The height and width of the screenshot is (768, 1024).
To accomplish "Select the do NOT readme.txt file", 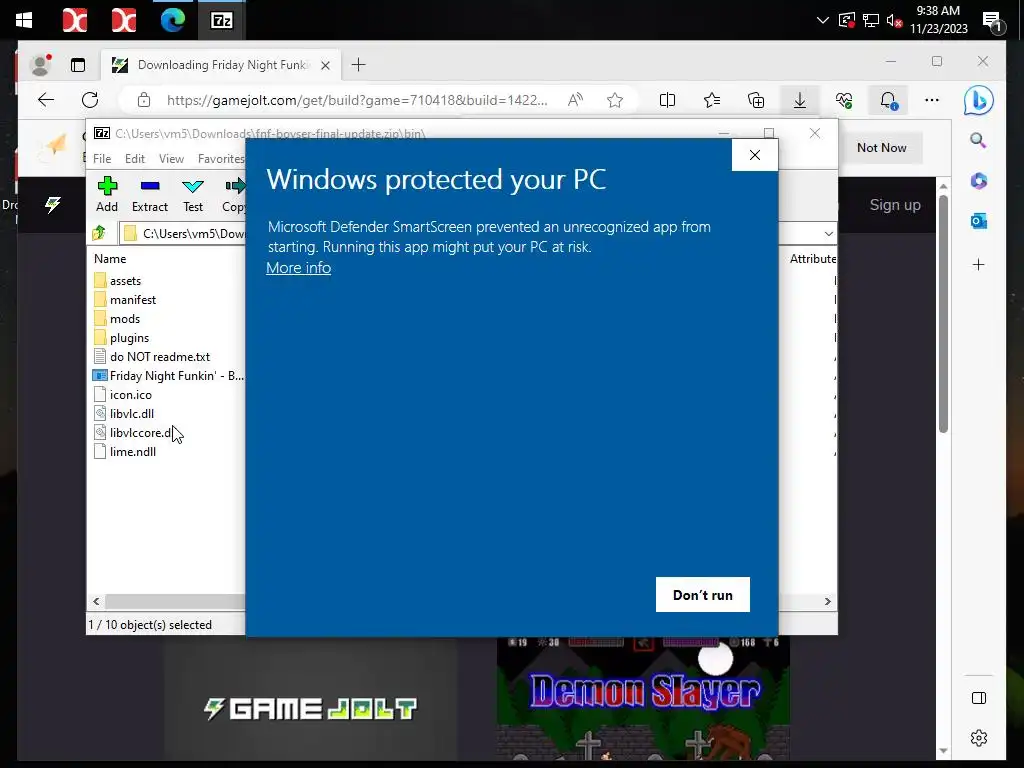I will tap(152, 357).
